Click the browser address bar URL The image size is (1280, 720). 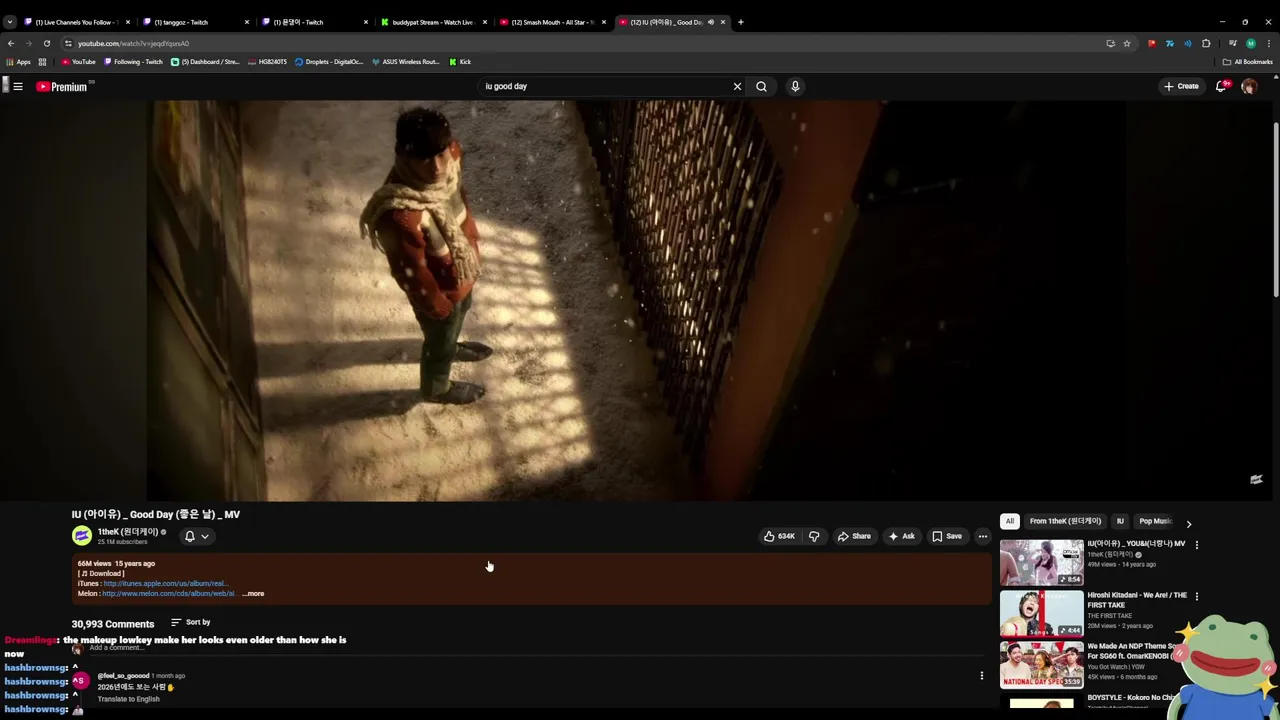coord(134,43)
